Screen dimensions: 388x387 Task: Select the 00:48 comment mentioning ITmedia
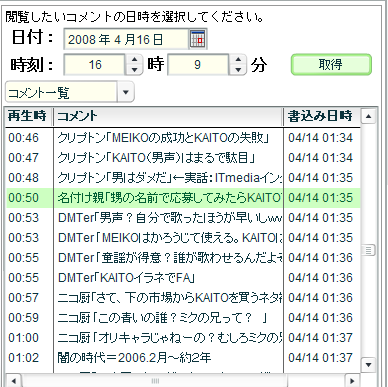tap(183, 178)
